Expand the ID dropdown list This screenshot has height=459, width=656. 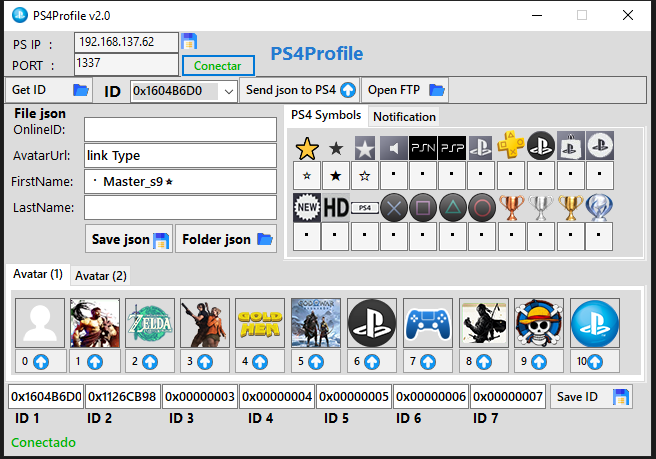(x=229, y=91)
